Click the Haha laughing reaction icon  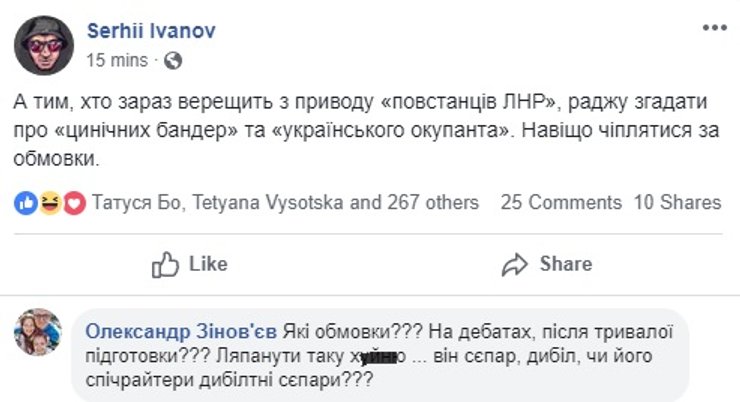pos(48,203)
